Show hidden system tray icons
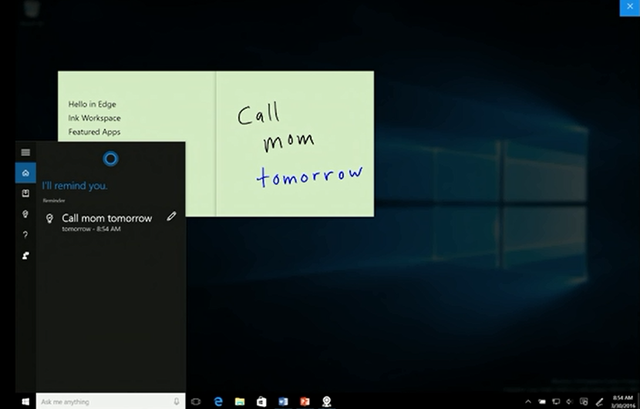 pos(528,402)
